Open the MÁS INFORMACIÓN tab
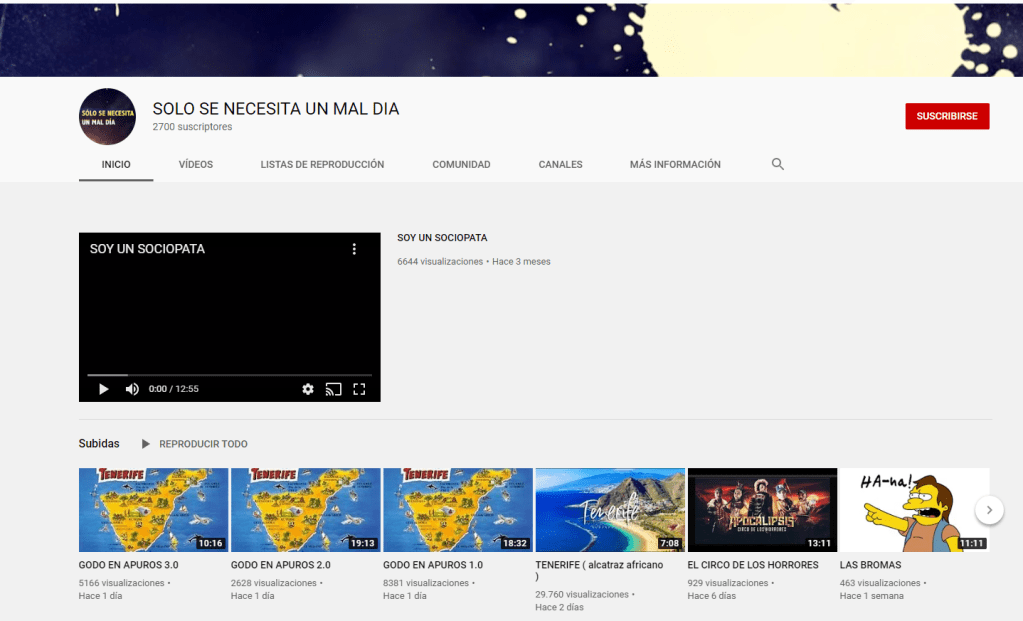Image resolution: width=1023 pixels, height=621 pixels. point(675,164)
